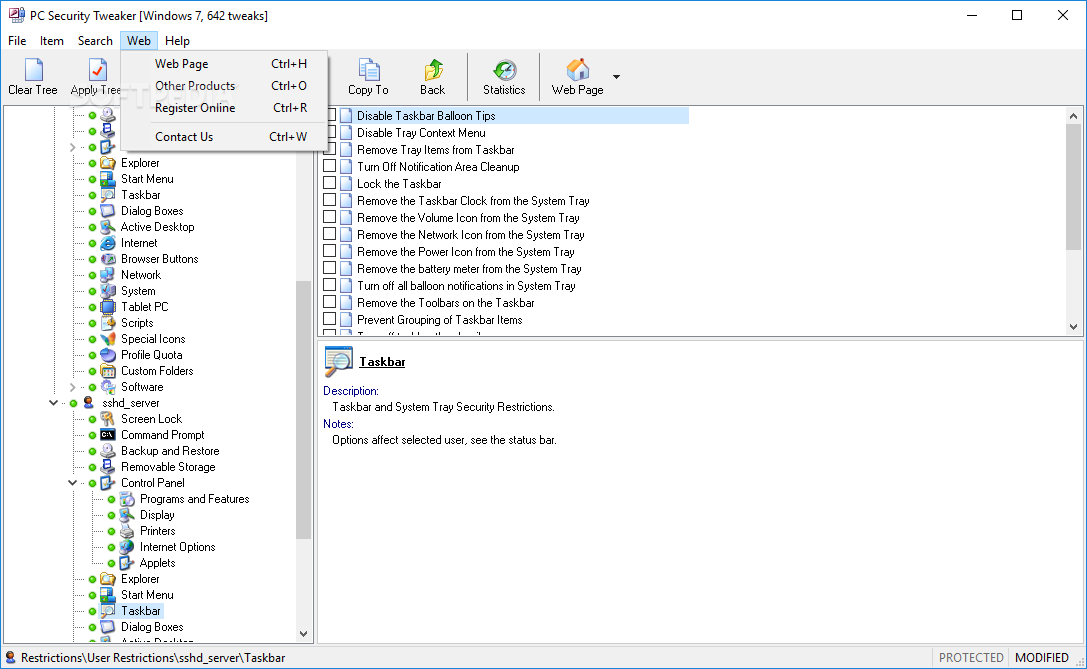This screenshot has width=1087, height=669.
Task: Click the Web Page house icon
Action: coord(577,70)
